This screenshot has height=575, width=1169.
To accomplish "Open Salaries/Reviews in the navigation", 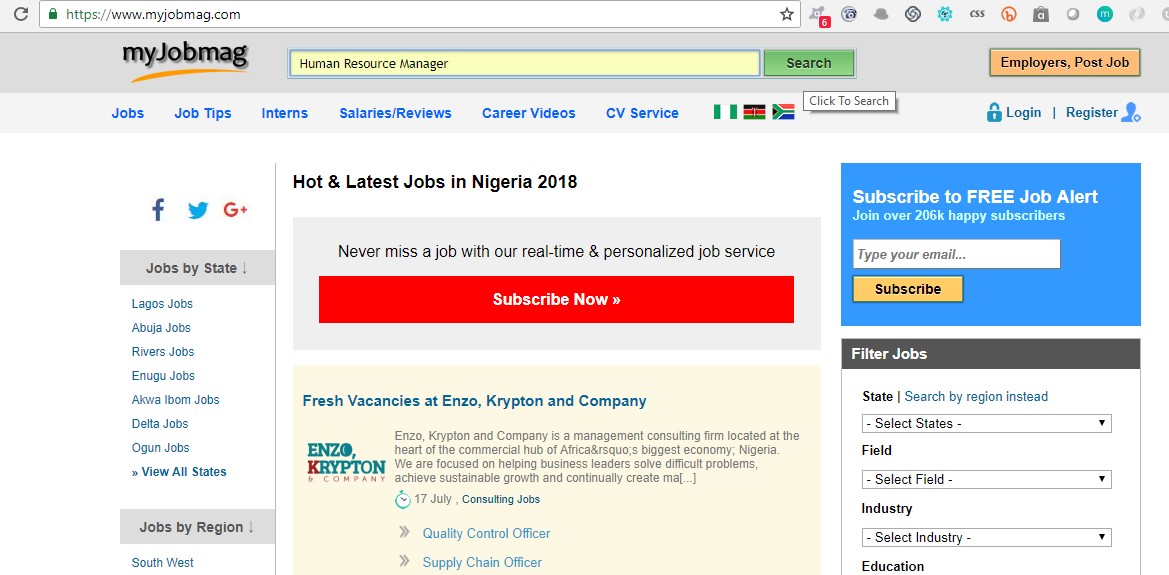I will tap(395, 113).
